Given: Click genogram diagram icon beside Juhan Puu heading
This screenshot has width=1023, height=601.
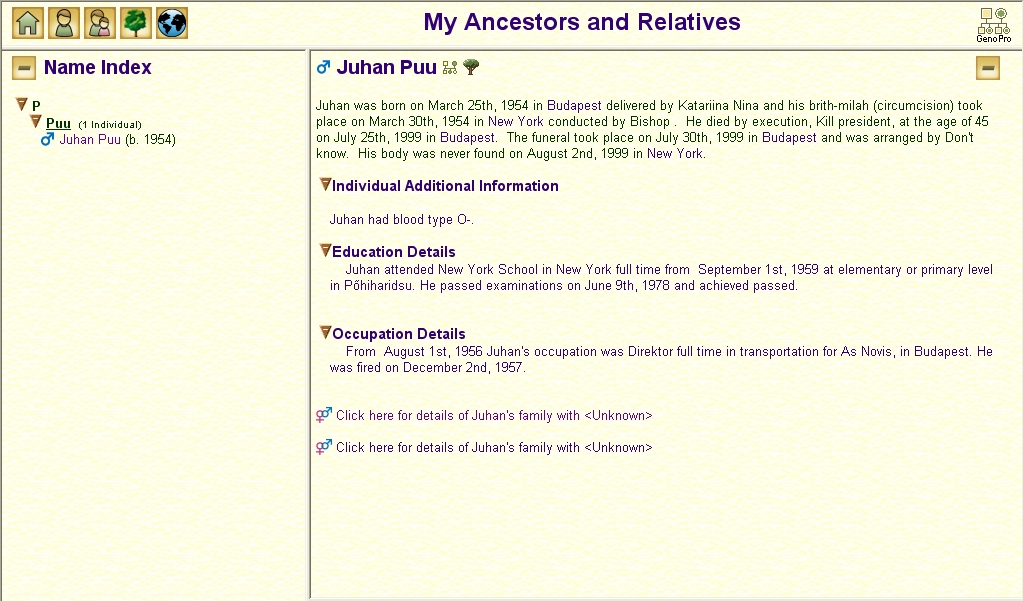Looking at the screenshot, I should (450, 67).
